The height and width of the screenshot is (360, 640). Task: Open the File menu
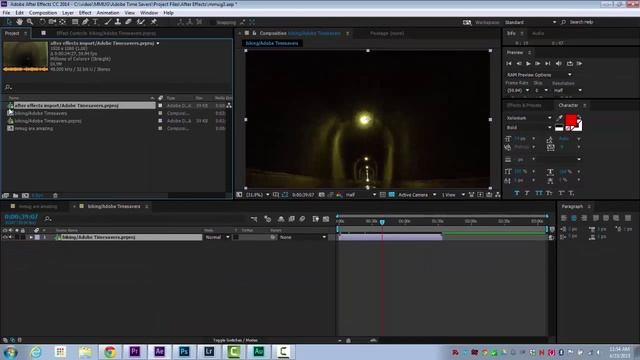tap(6, 13)
